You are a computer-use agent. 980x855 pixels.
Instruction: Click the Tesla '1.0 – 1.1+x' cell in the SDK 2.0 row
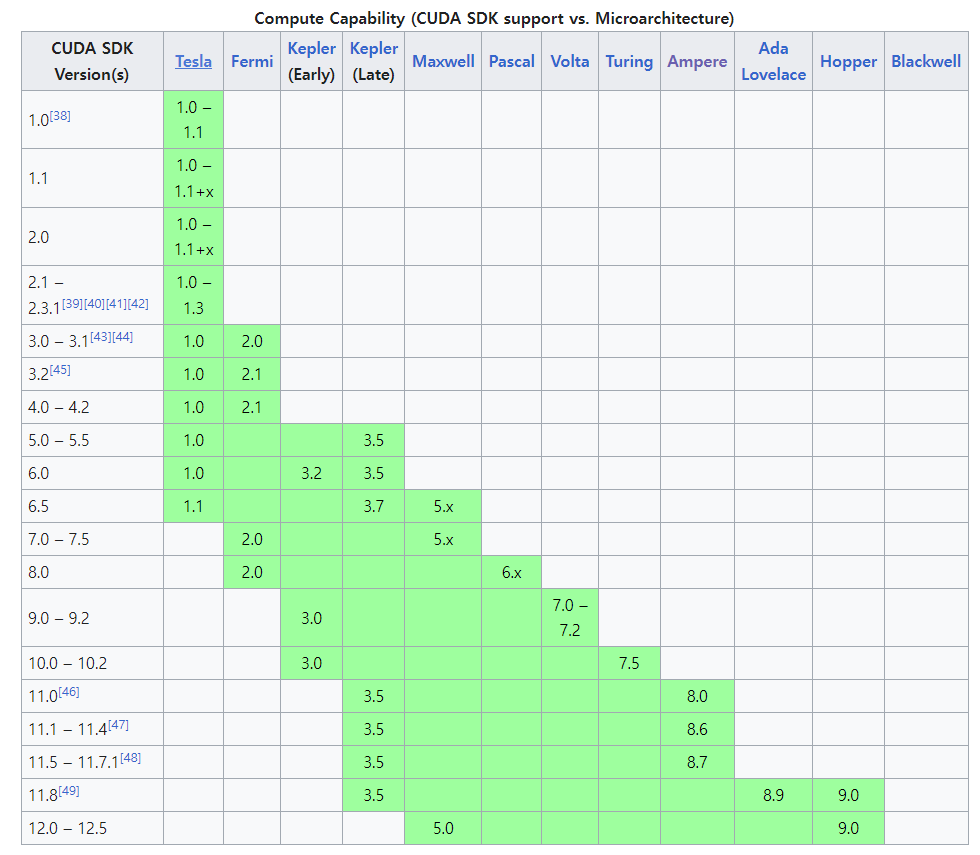tap(194, 237)
